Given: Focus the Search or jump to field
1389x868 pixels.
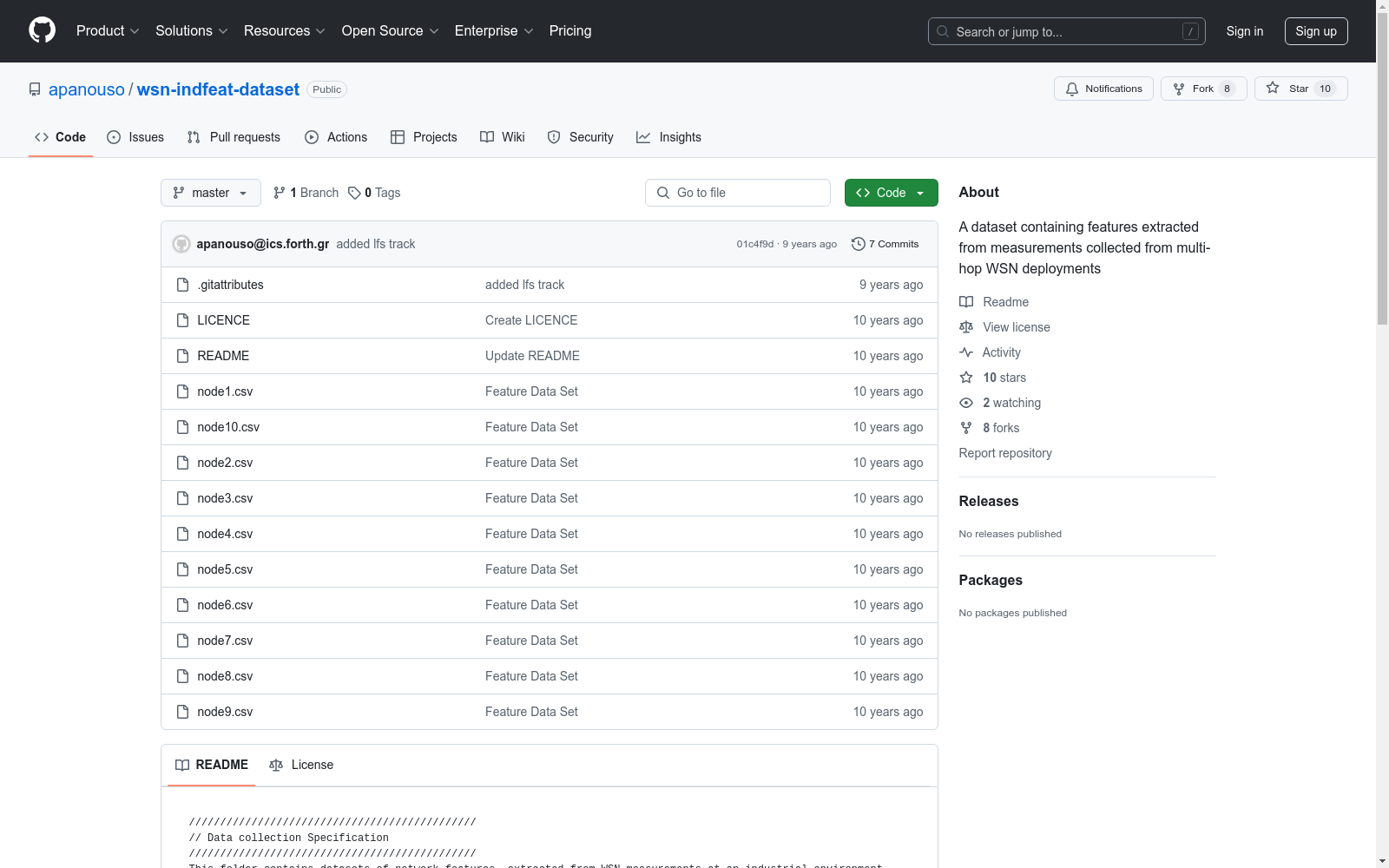Looking at the screenshot, I should [1067, 31].
